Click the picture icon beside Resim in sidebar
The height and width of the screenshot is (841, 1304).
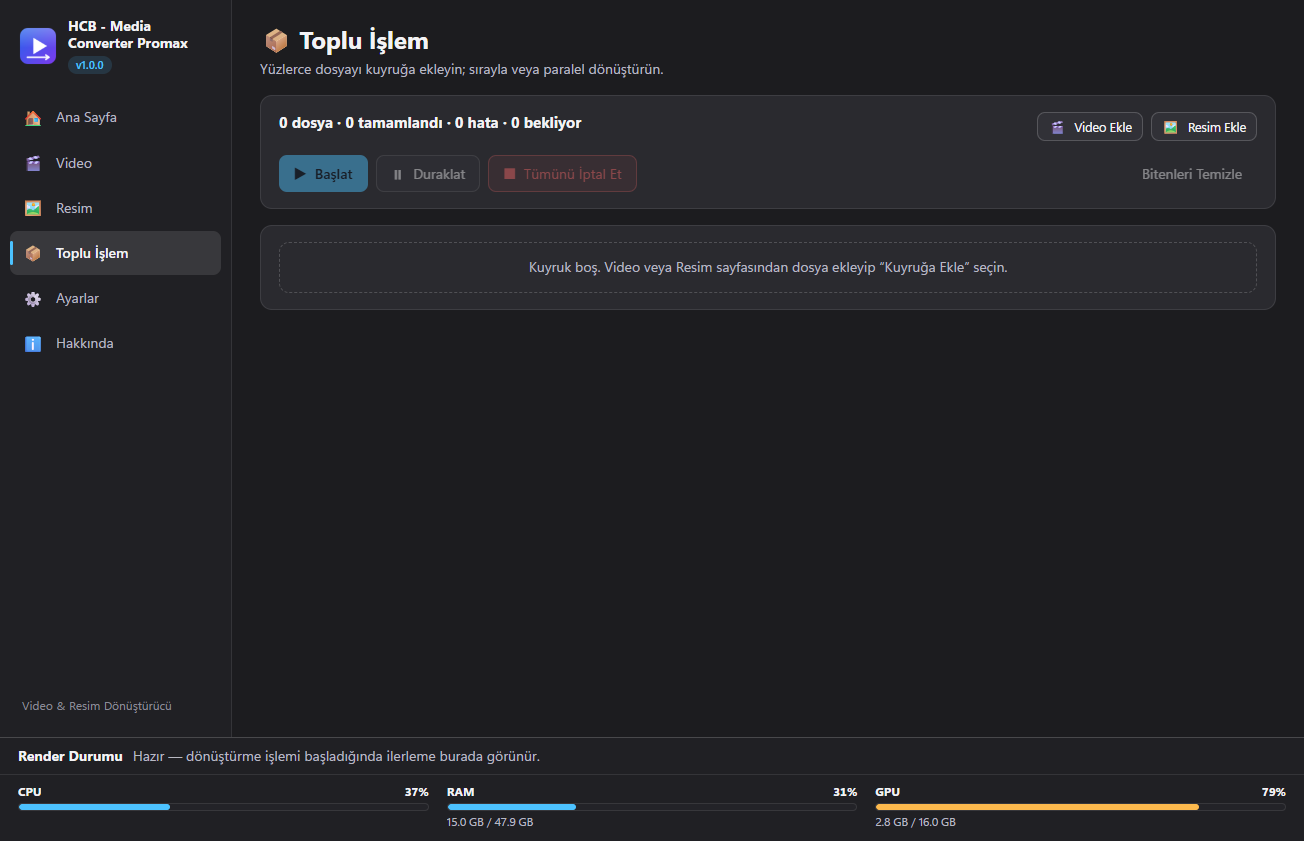[33, 208]
